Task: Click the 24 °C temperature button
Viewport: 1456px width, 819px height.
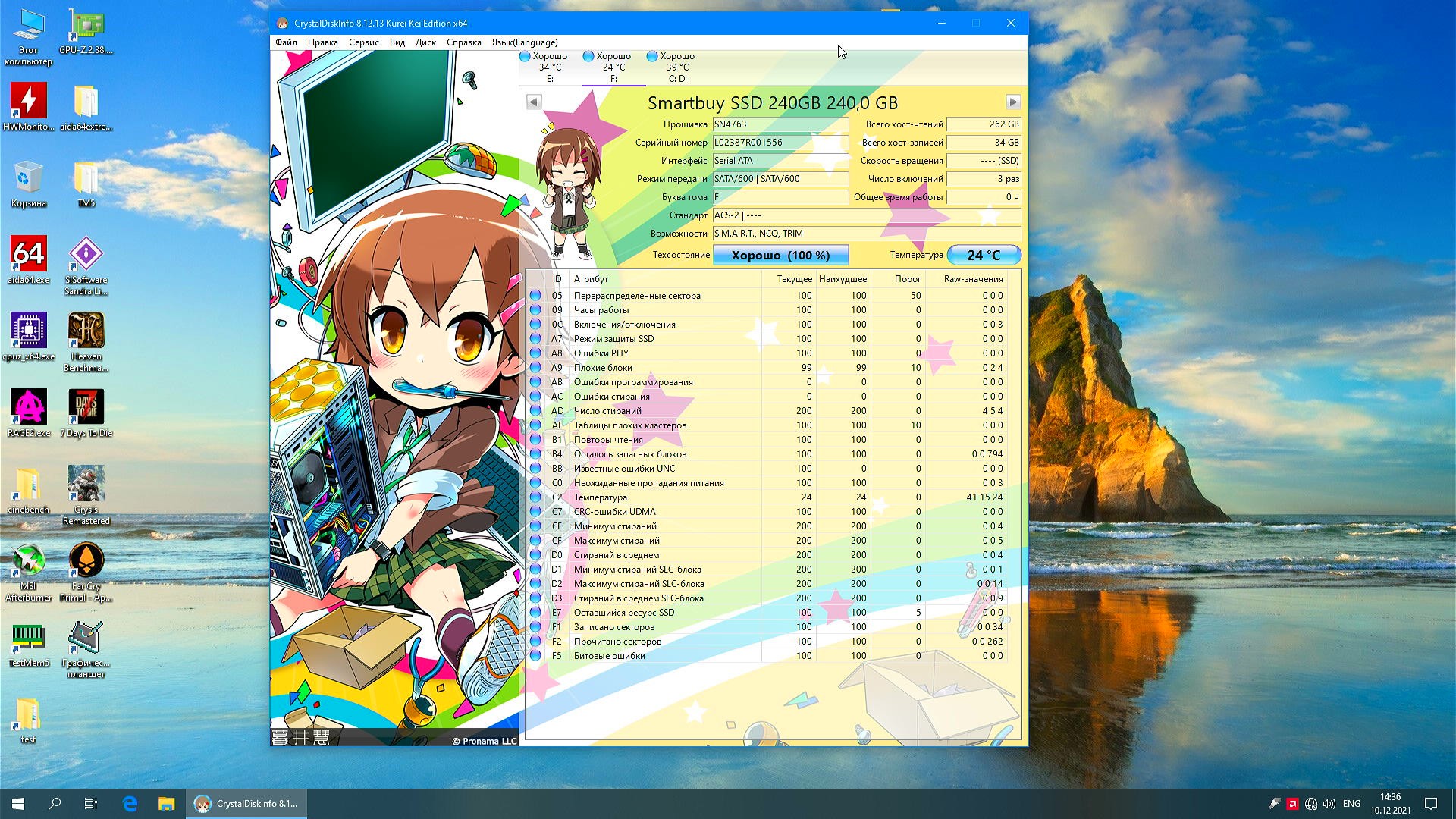Action: (x=984, y=256)
